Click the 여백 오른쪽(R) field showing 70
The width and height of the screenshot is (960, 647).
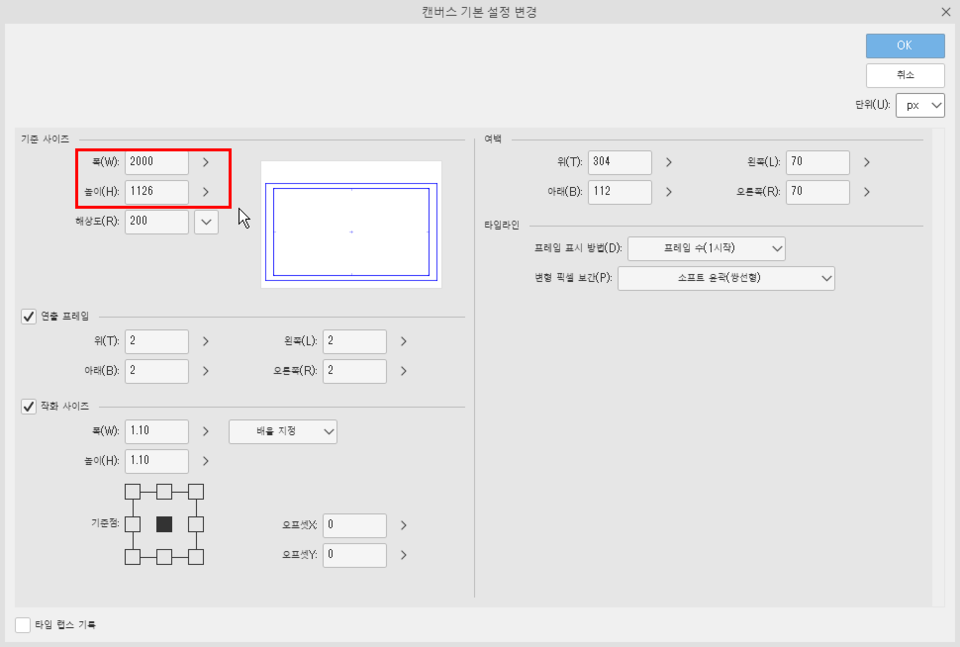click(818, 192)
